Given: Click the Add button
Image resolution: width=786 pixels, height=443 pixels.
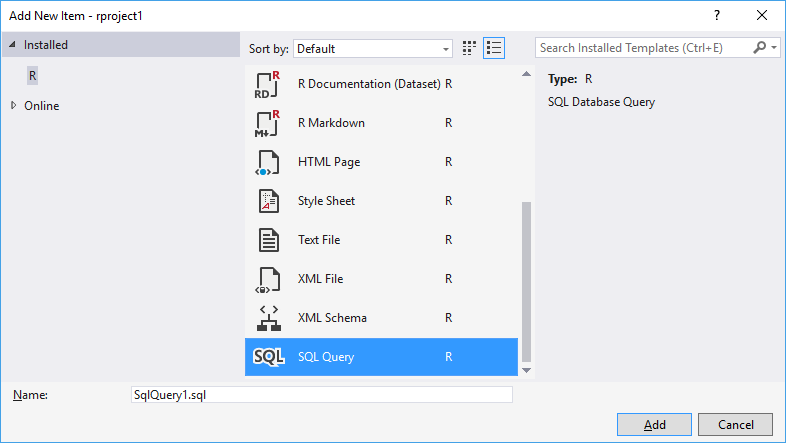Looking at the screenshot, I should pyautogui.click(x=654, y=424).
